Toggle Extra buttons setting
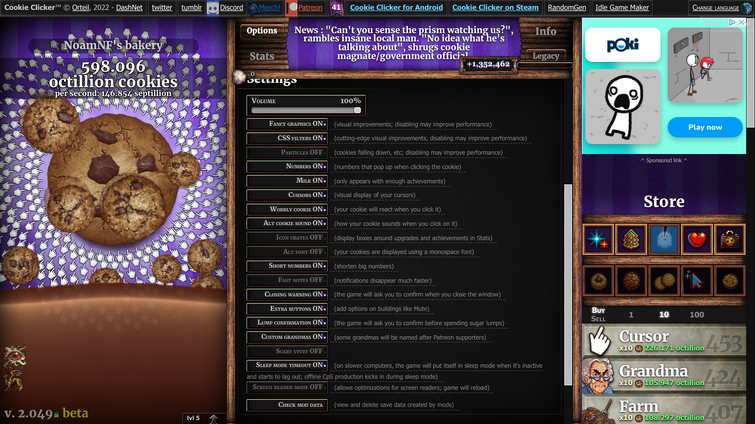755x424 pixels. 287,308
